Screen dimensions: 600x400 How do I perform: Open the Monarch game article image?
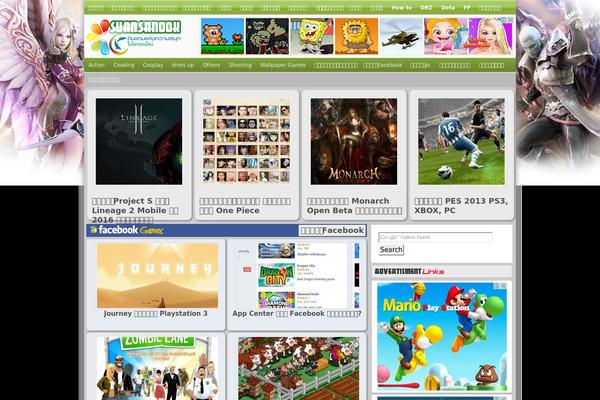tap(354, 142)
